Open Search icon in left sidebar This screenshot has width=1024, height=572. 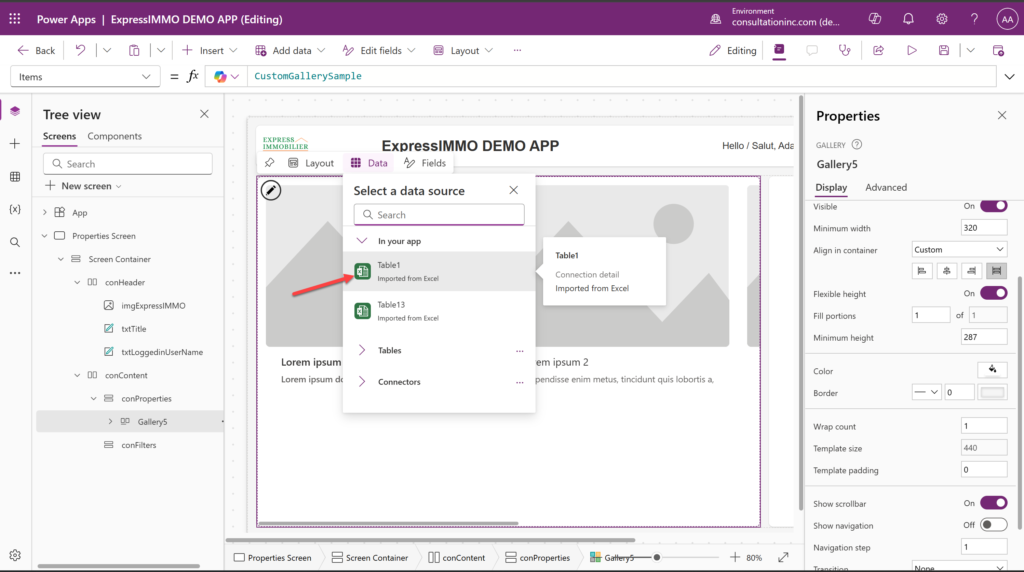point(15,242)
